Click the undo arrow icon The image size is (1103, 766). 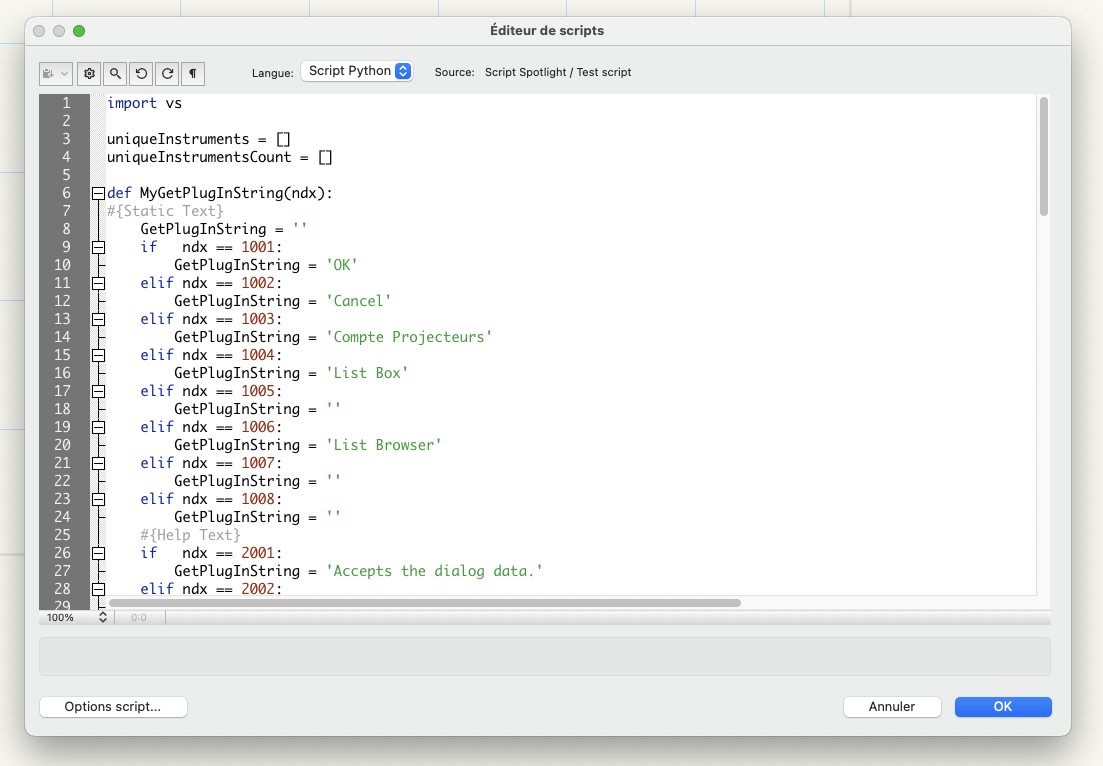(x=142, y=73)
